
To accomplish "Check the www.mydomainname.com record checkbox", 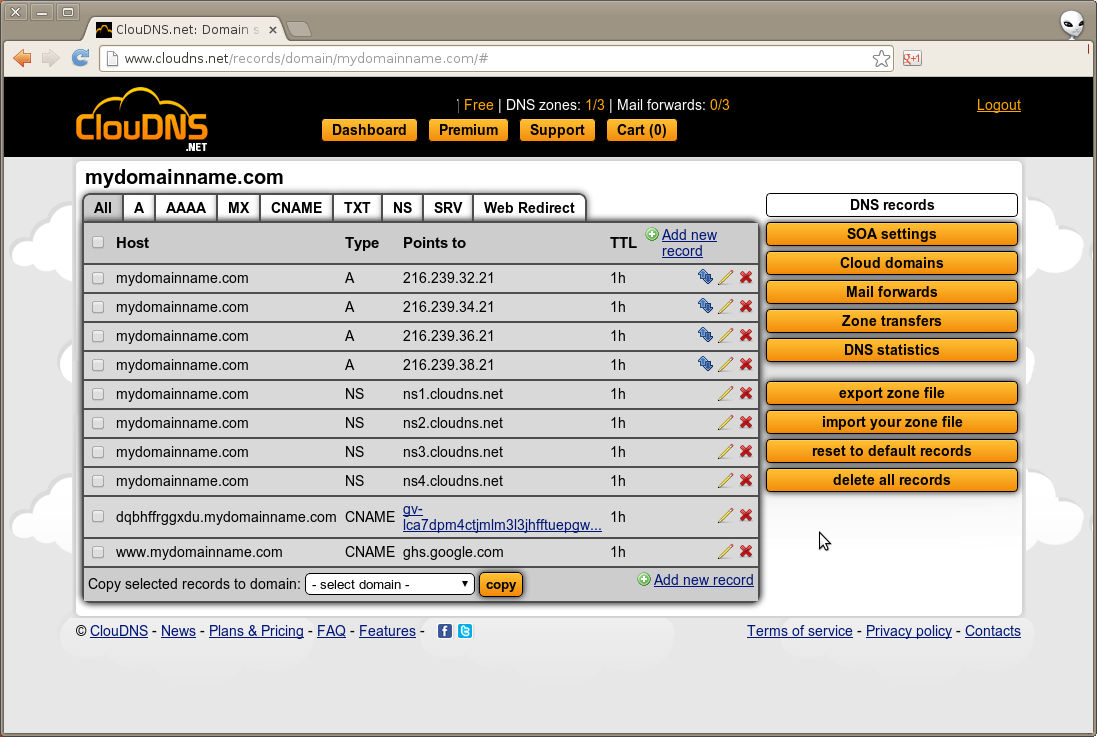I will [x=98, y=552].
